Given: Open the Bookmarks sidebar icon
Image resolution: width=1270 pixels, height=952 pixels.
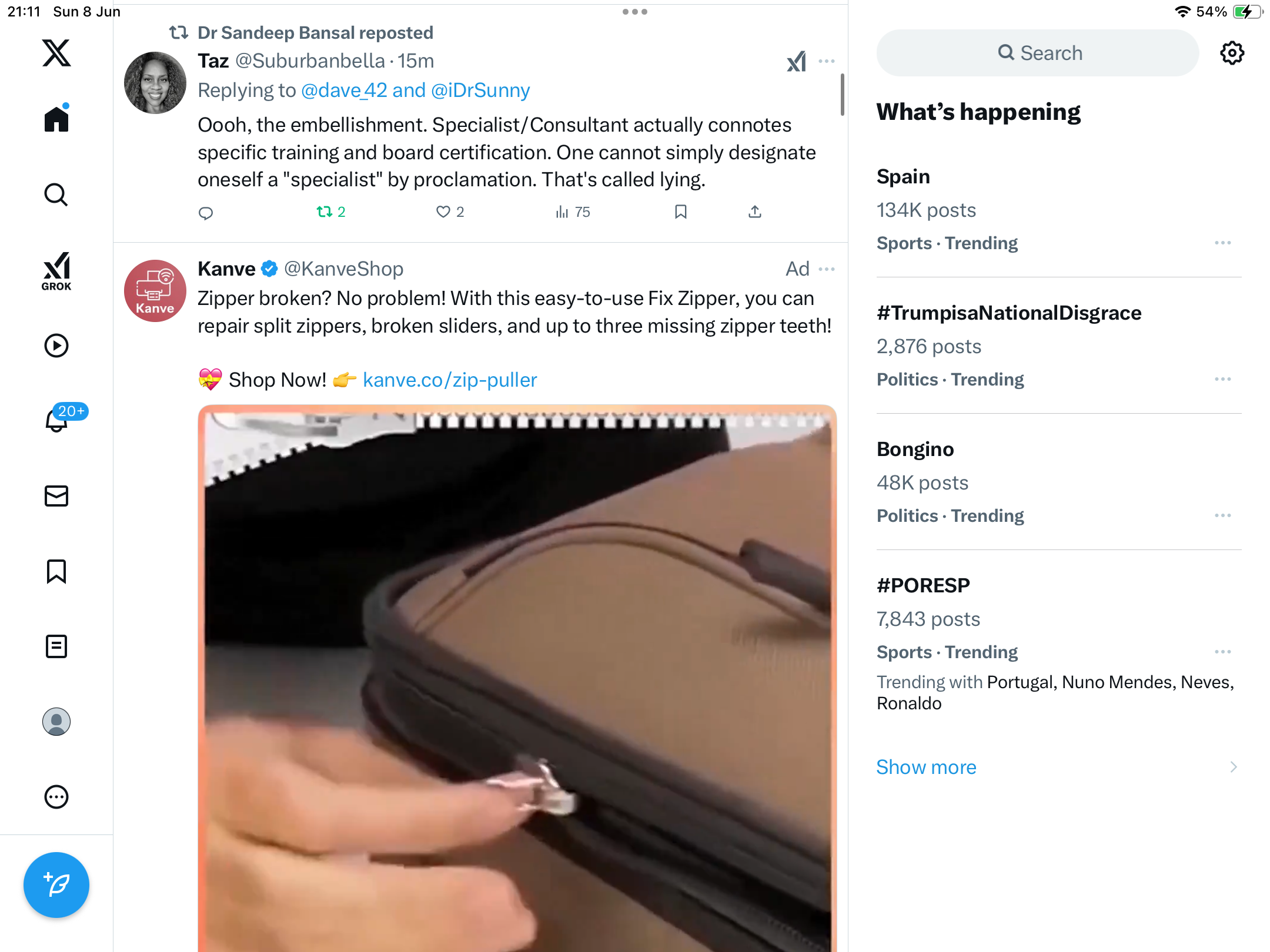Looking at the screenshot, I should pos(56,571).
